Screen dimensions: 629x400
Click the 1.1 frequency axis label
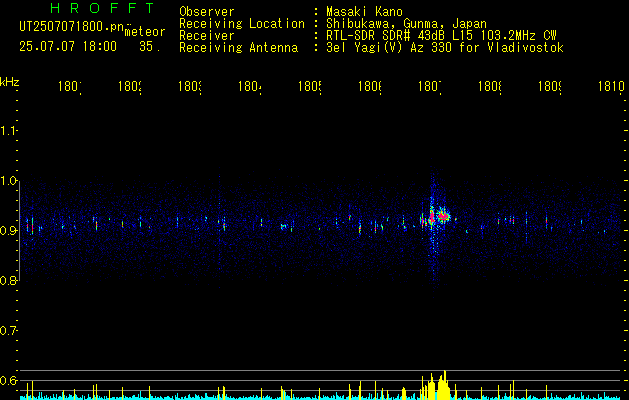click(9, 130)
